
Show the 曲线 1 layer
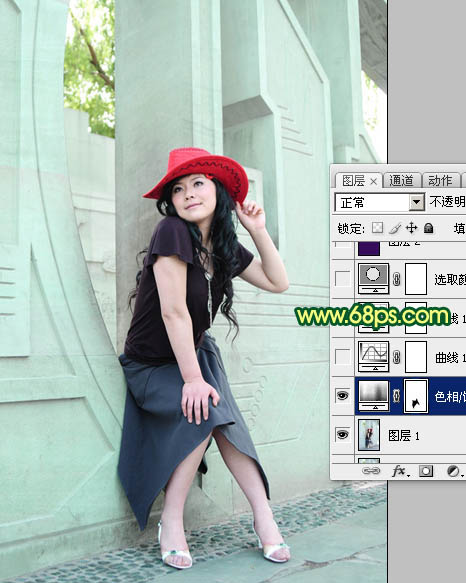coord(342,357)
